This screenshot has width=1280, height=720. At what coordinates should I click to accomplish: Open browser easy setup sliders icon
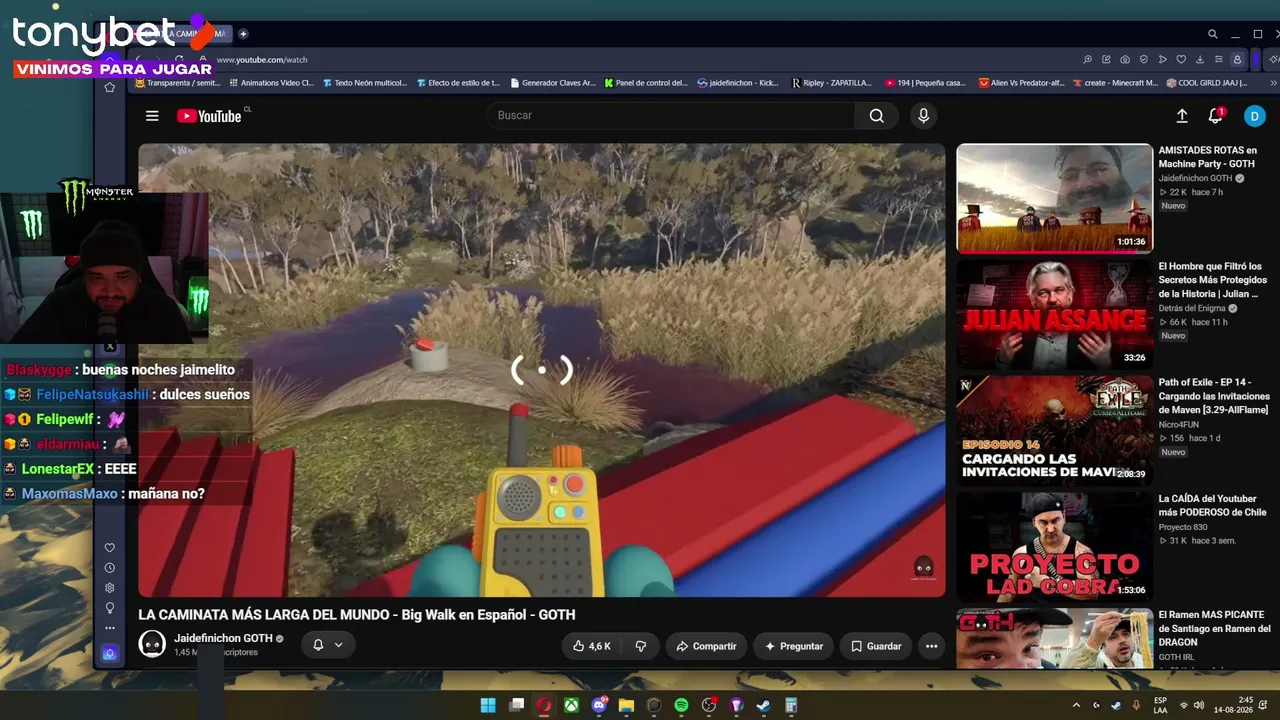(1218, 60)
